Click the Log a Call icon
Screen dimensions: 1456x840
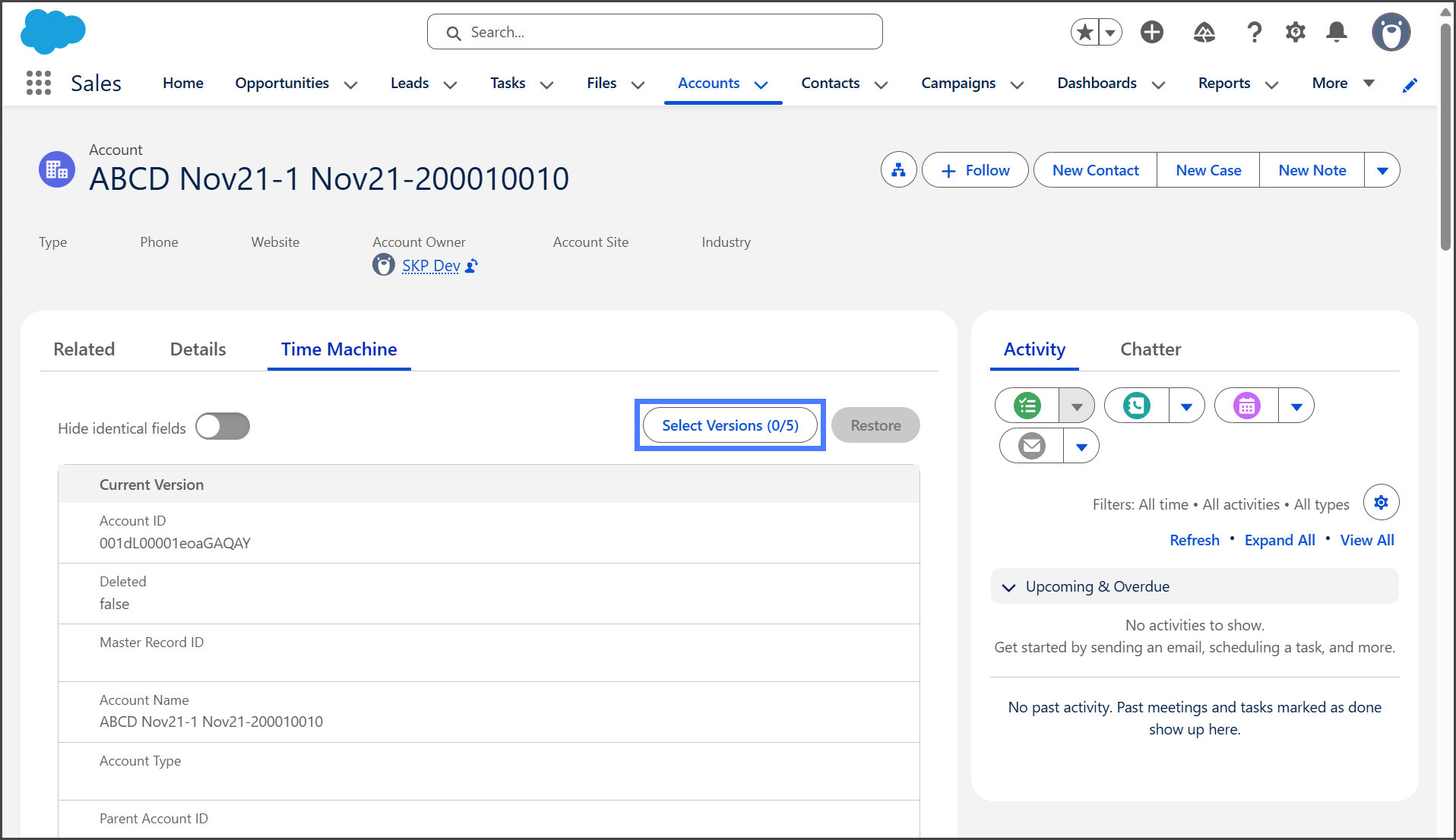[x=1137, y=406]
